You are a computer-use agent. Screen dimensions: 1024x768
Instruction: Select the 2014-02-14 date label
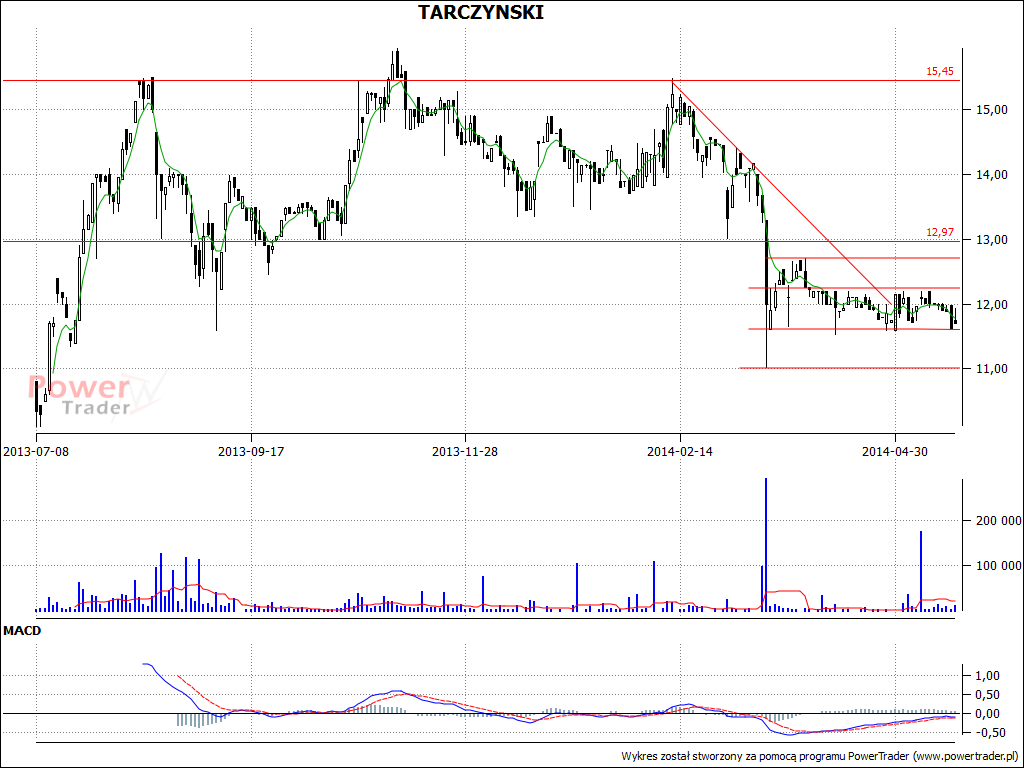tap(680, 451)
